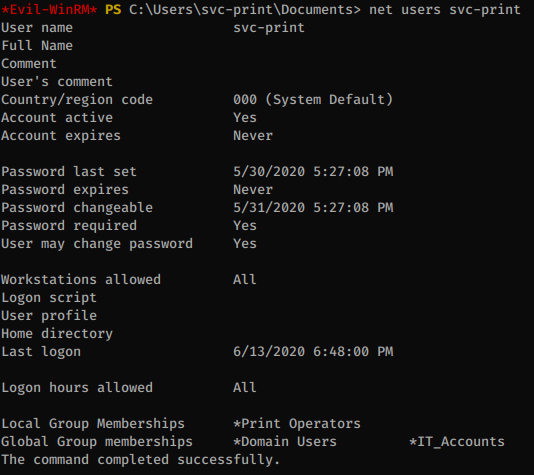Click the *IT_Accounts group entry

(x=457, y=442)
